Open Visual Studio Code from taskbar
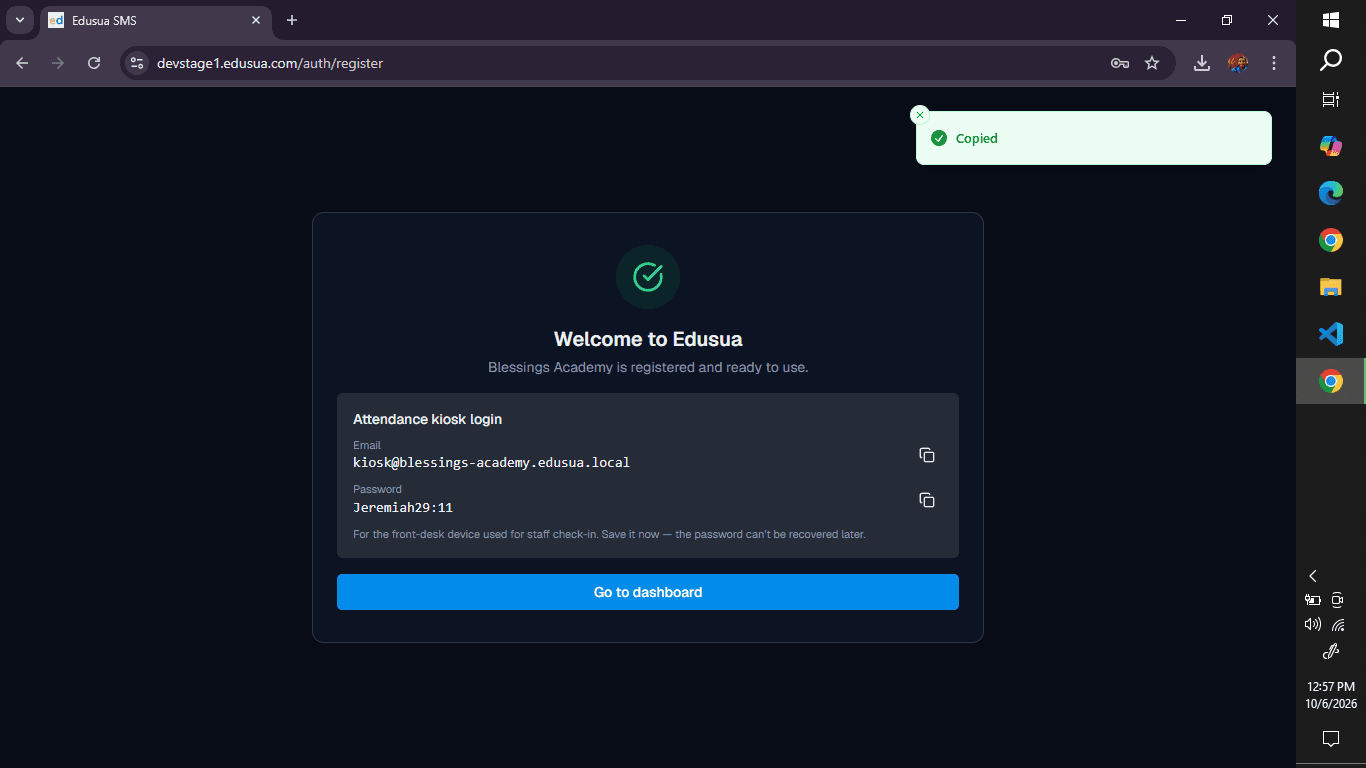 click(1331, 334)
